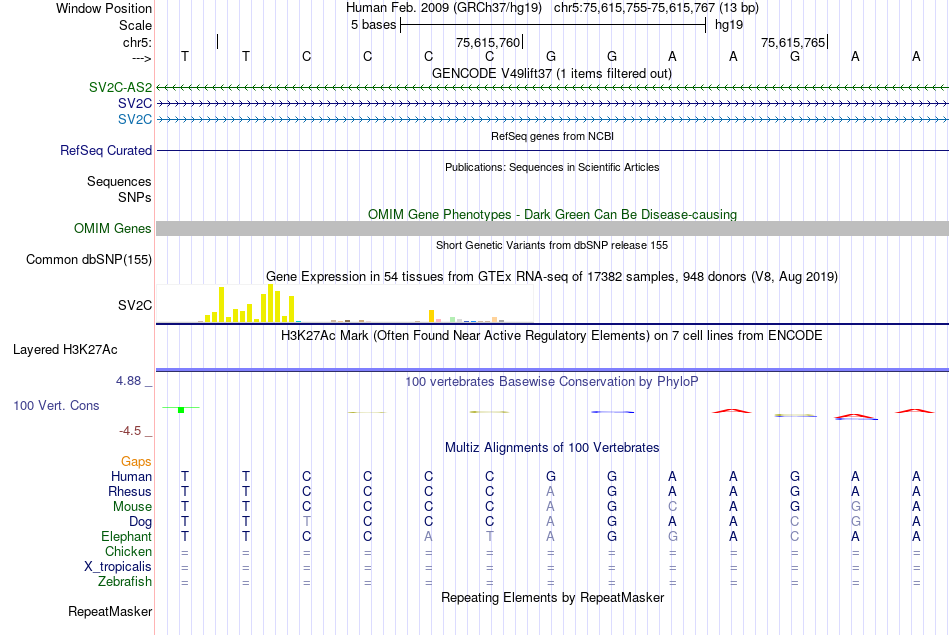The height and width of the screenshot is (635, 950).
Task: Click the RefSeq genes from NCBI title
Action: point(552,136)
